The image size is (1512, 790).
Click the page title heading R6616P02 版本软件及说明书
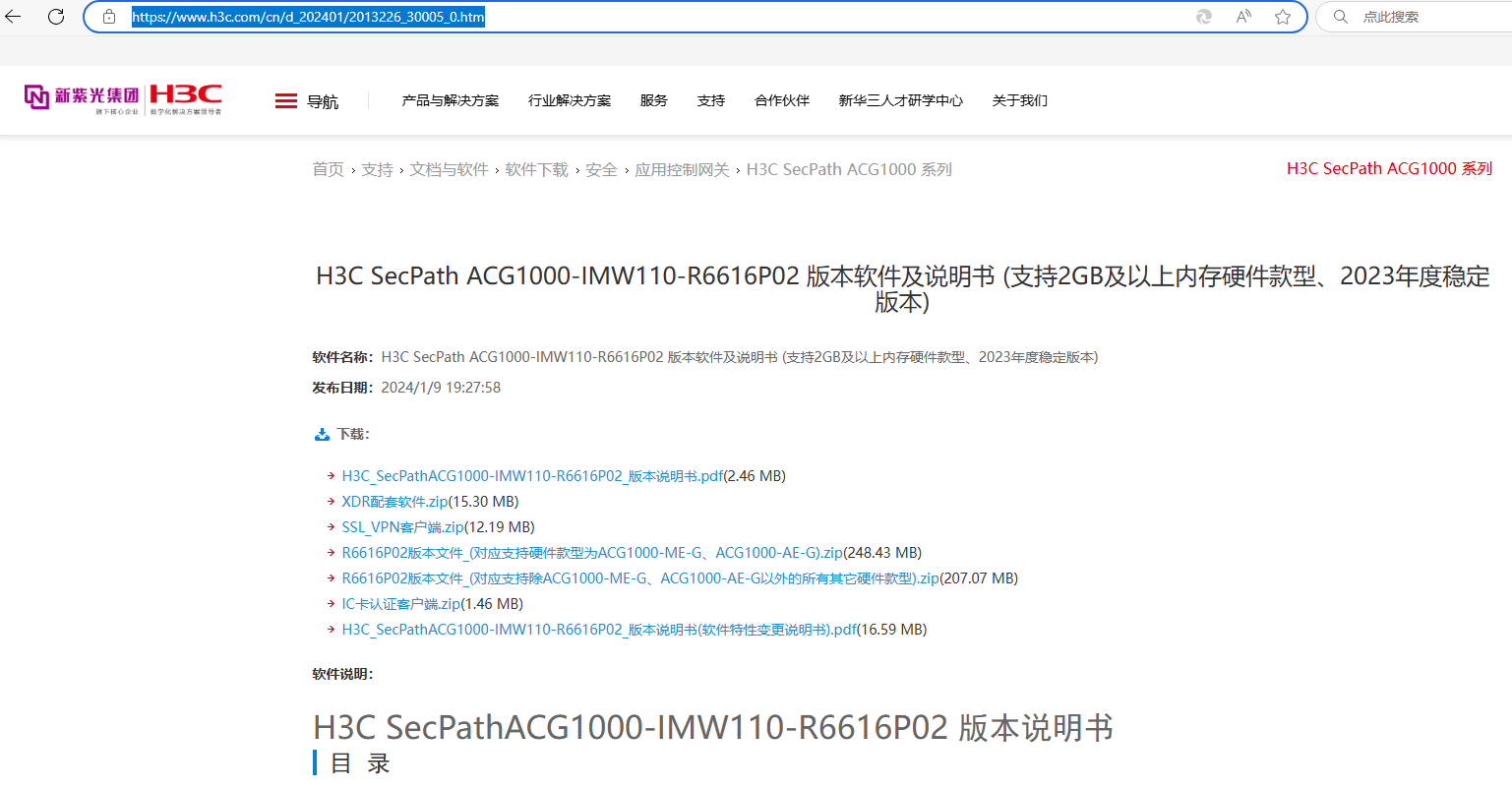902,288
